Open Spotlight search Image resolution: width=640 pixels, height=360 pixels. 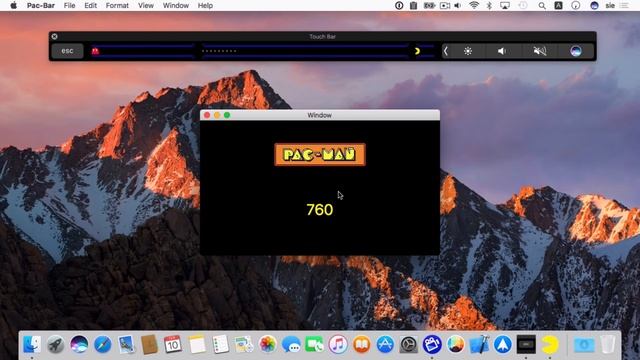[x=542, y=5]
